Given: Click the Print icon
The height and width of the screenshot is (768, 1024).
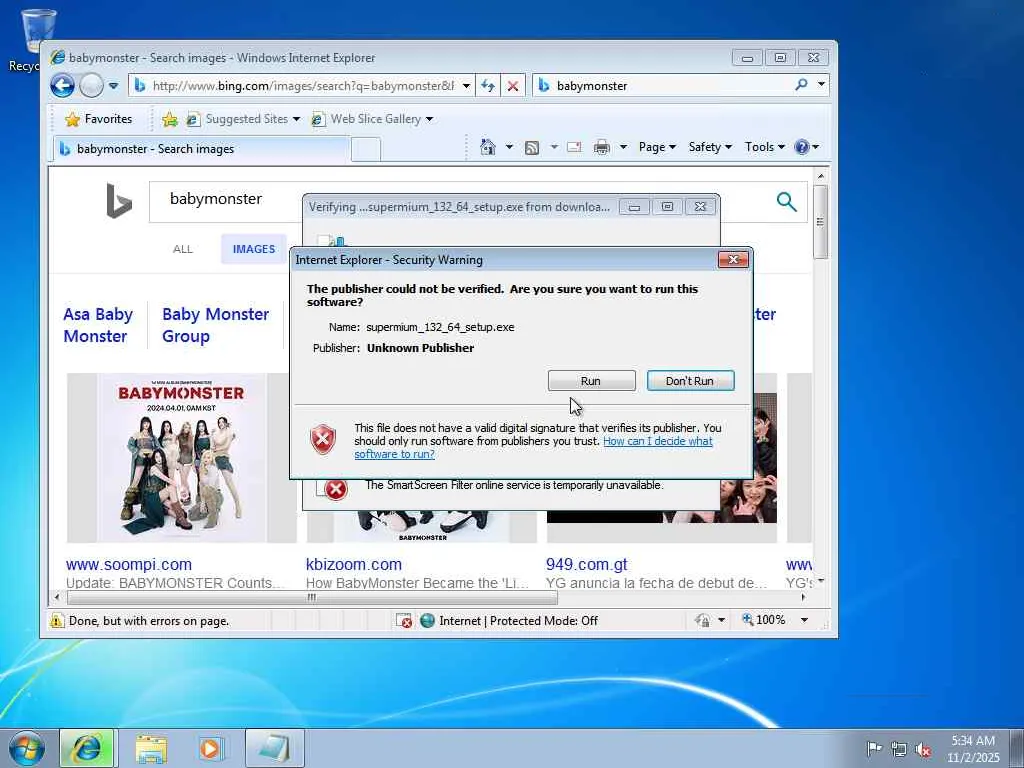Looking at the screenshot, I should pos(601,147).
